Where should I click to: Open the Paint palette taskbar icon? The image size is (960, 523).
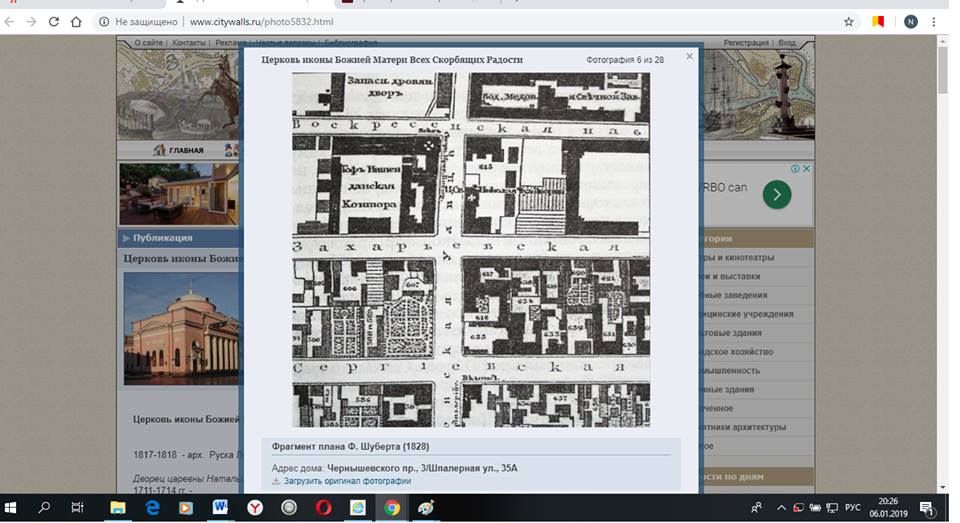(x=426, y=508)
